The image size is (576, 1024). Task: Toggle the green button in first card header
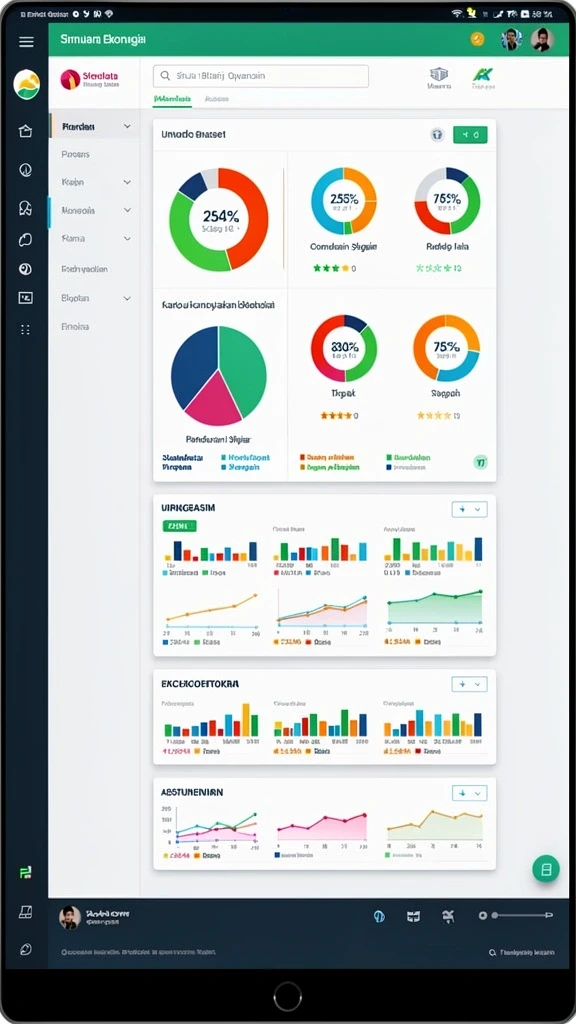pos(470,135)
